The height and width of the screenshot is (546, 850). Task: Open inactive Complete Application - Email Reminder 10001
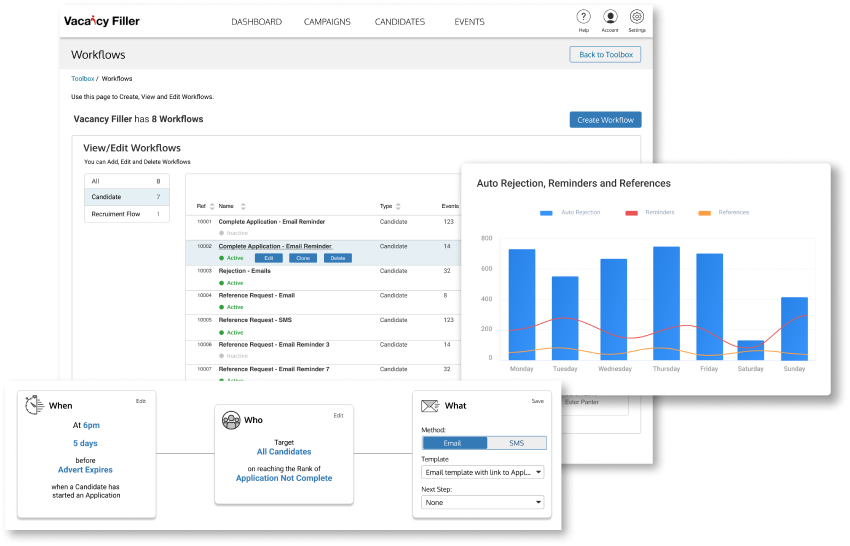pos(272,222)
